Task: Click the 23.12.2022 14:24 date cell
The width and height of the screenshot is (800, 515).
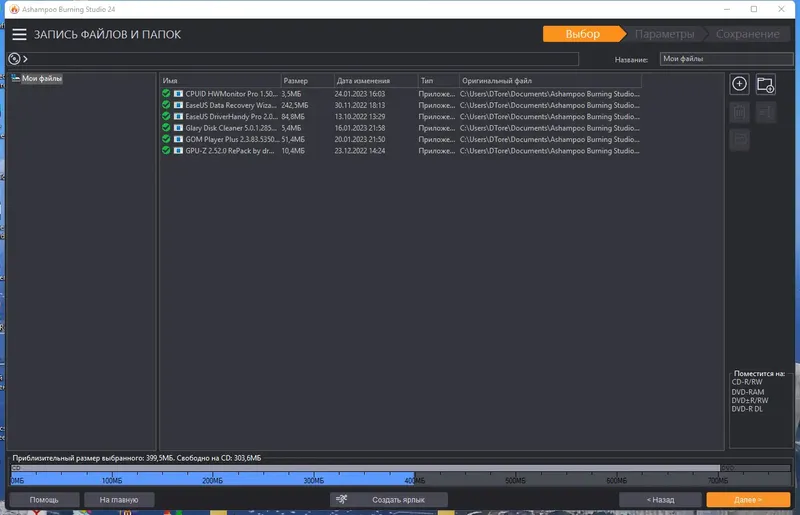Action: (360, 151)
